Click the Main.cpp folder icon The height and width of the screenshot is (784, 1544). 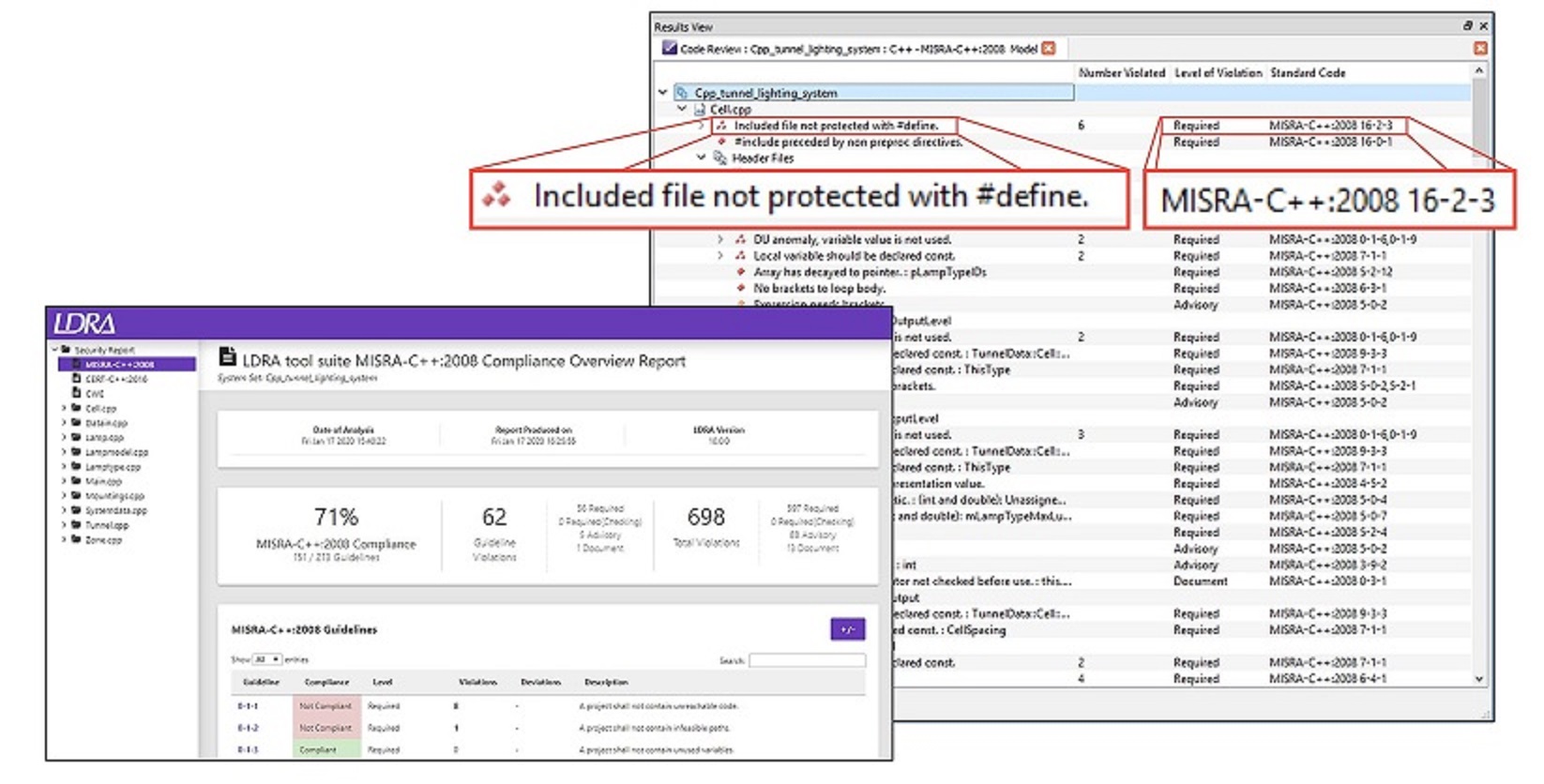point(77,481)
